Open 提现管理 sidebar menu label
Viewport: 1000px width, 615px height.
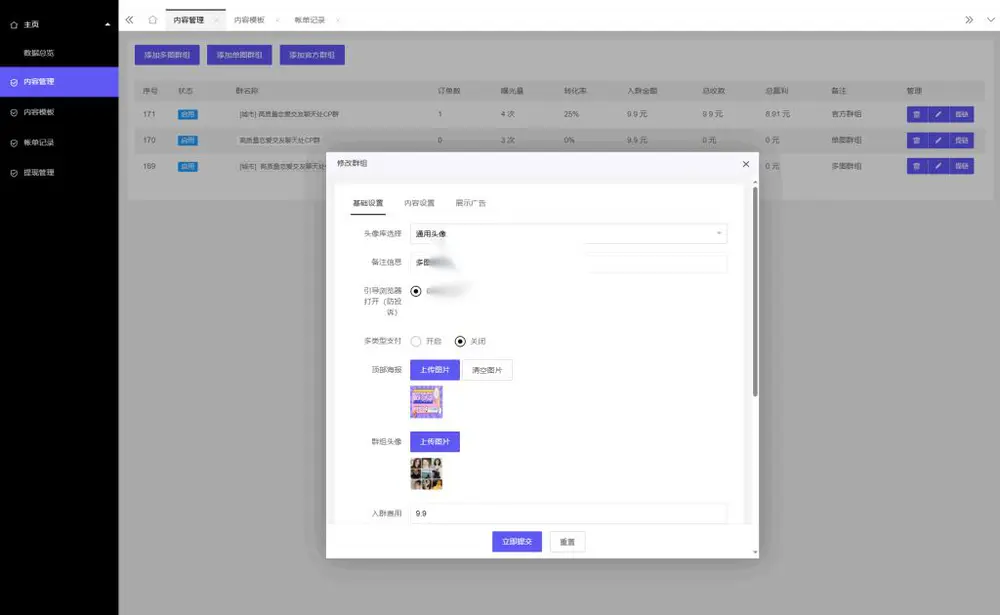coord(39,172)
